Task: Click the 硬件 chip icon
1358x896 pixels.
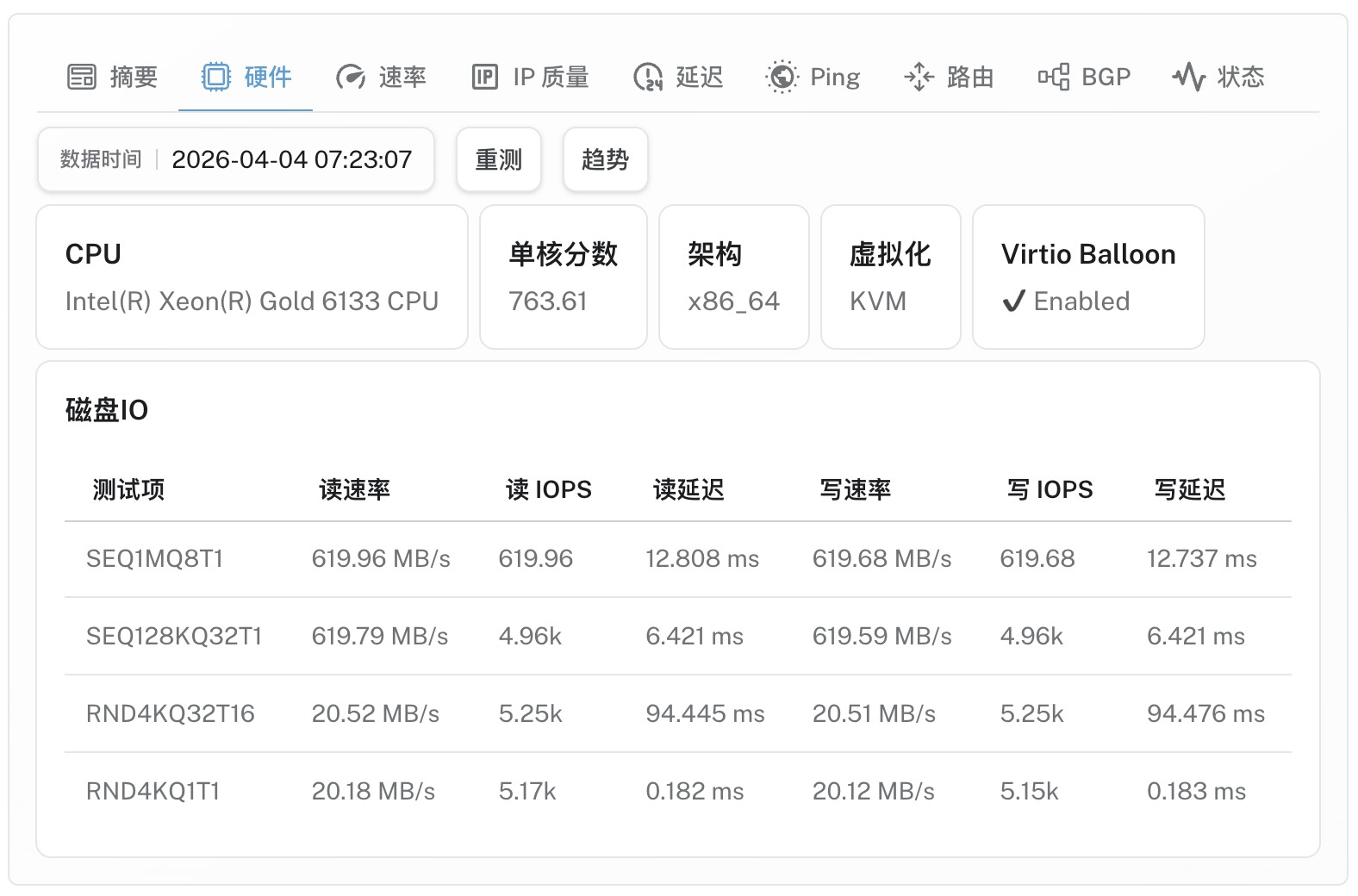Action: pos(215,77)
